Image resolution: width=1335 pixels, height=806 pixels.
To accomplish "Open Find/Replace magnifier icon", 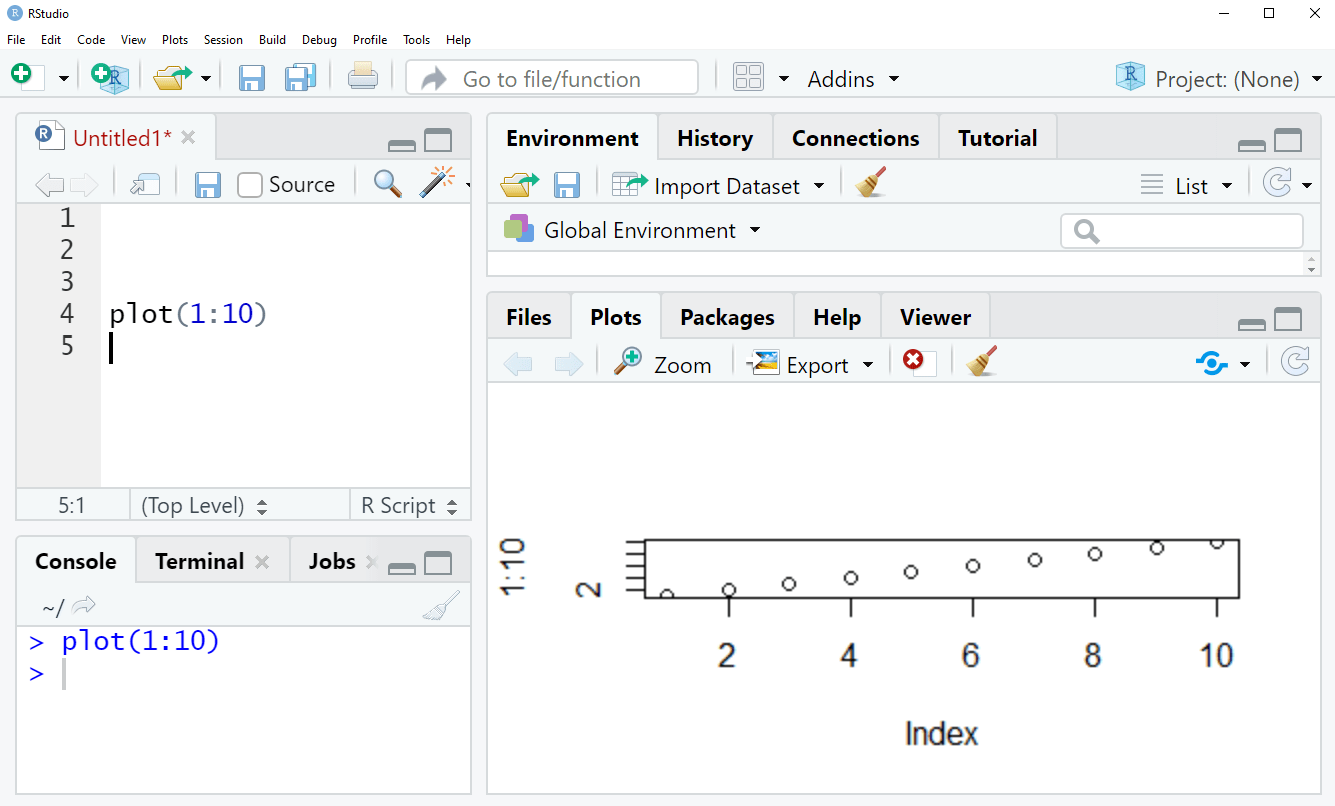I will [387, 183].
